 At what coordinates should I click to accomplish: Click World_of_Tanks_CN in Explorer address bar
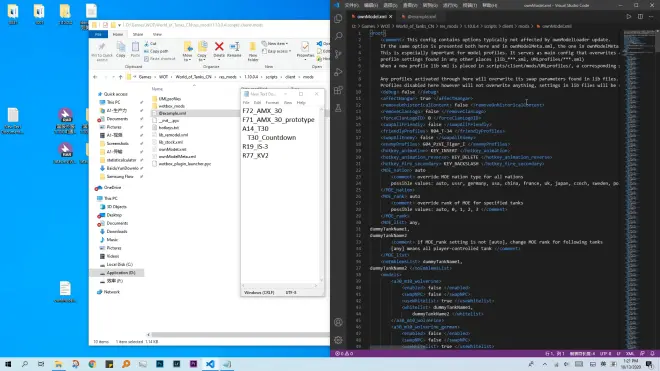click(194, 77)
